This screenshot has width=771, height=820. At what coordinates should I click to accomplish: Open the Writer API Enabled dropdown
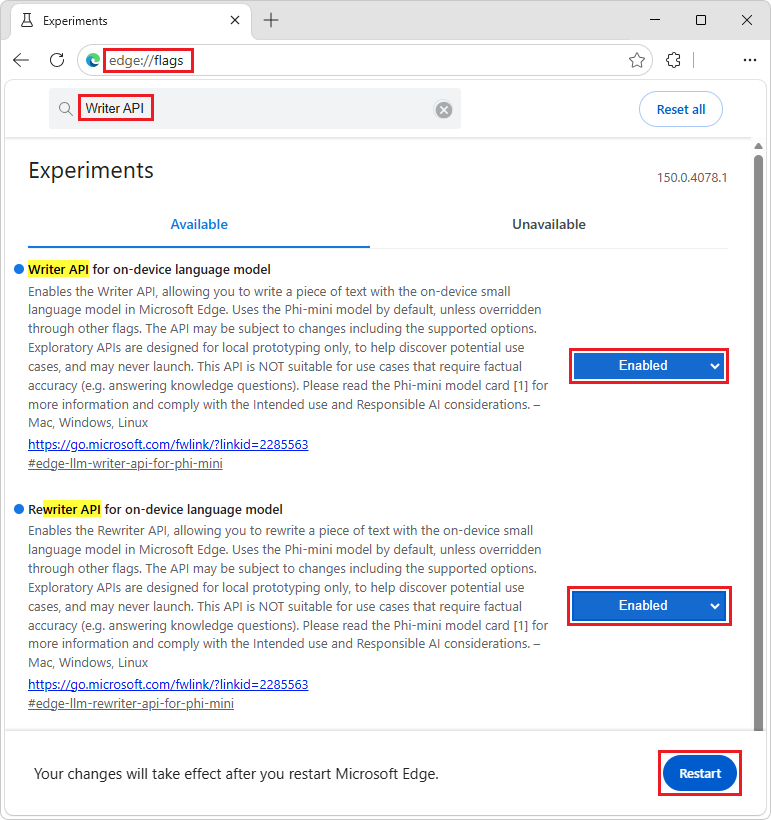pyautogui.click(x=649, y=366)
